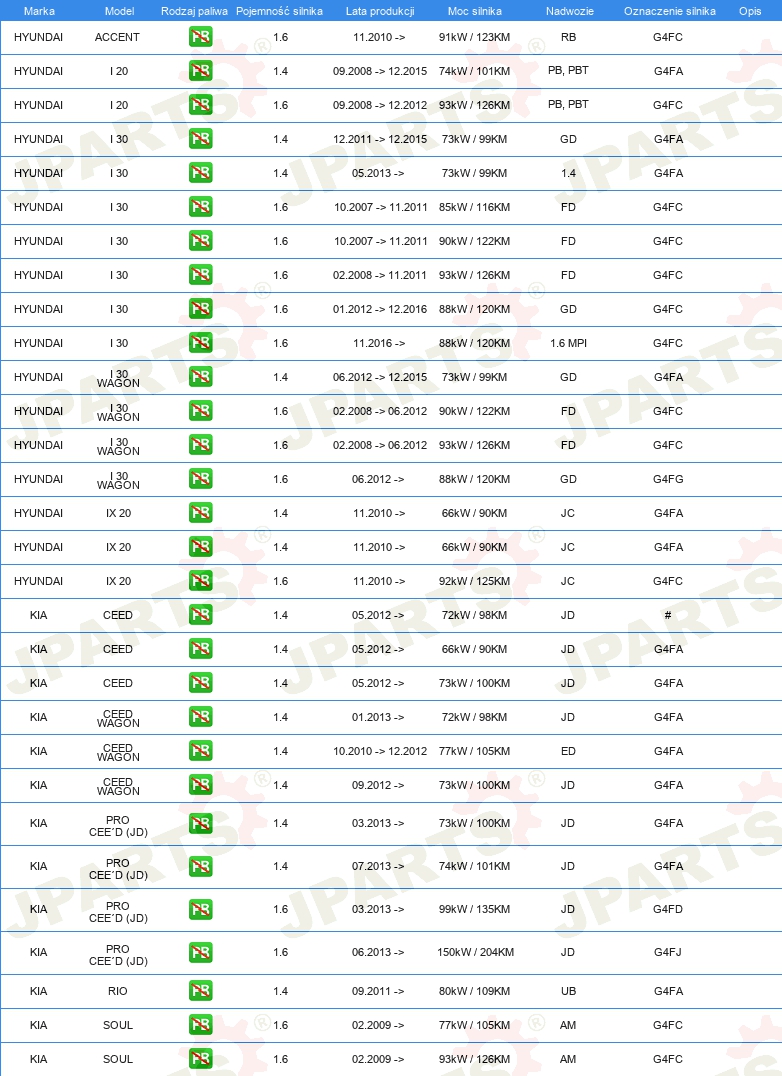The width and height of the screenshot is (782, 1076).
Task: Click the G4FD engine code cell
Action: [668, 909]
